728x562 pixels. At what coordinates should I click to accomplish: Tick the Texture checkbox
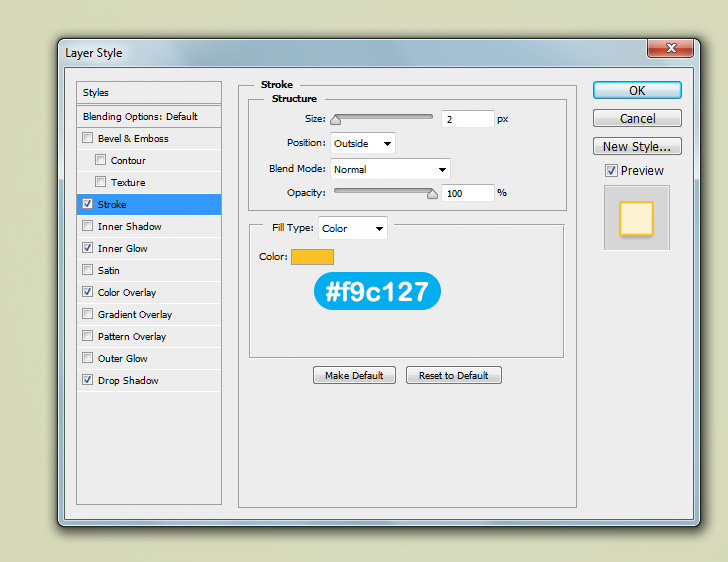pyautogui.click(x=100, y=182)
